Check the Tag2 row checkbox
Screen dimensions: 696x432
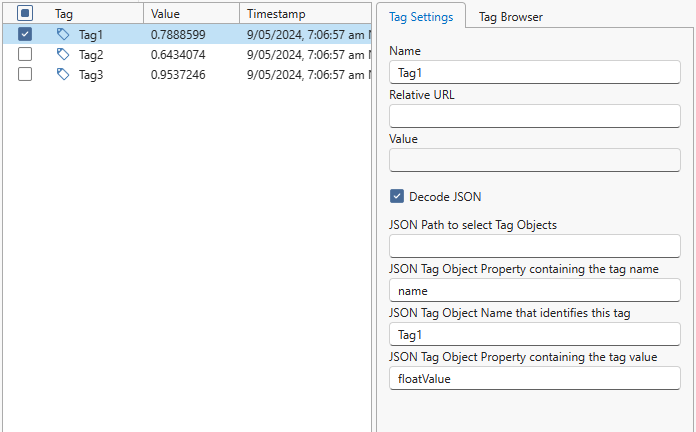pyautogui.click(x=25, y=54)
